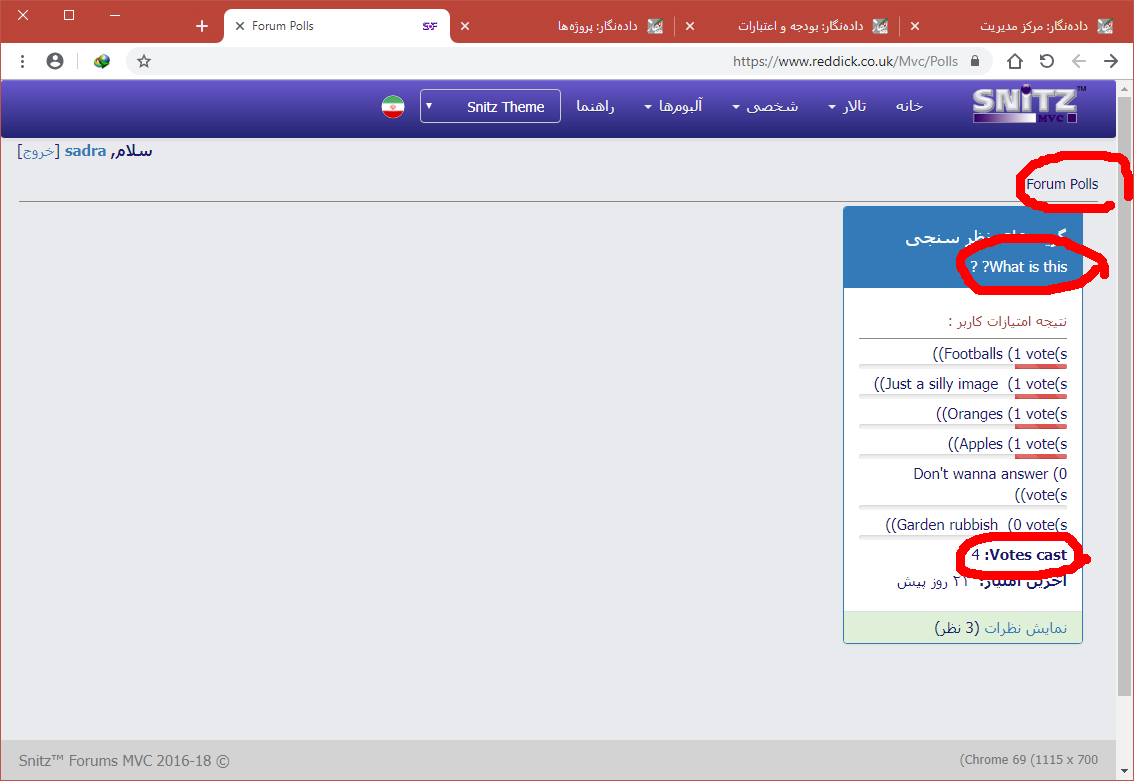
Task: Bookmark this page with the star icon
Action: 144,61
